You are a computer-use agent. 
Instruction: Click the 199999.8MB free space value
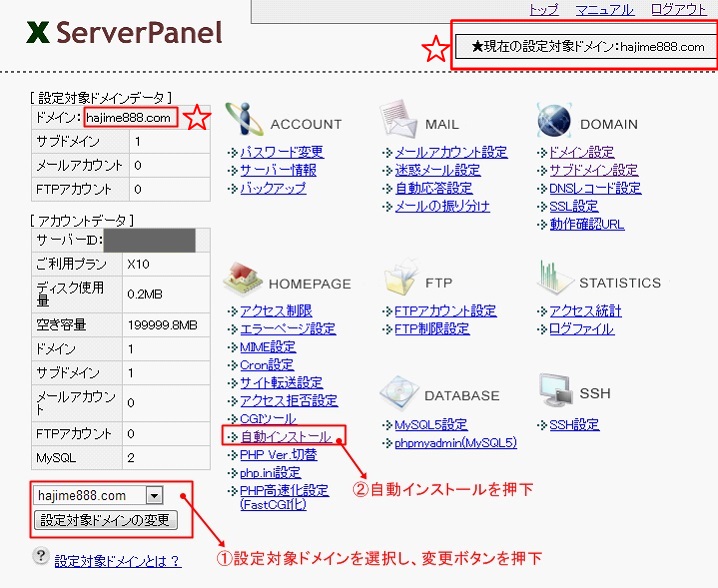(x=163, y=325)
